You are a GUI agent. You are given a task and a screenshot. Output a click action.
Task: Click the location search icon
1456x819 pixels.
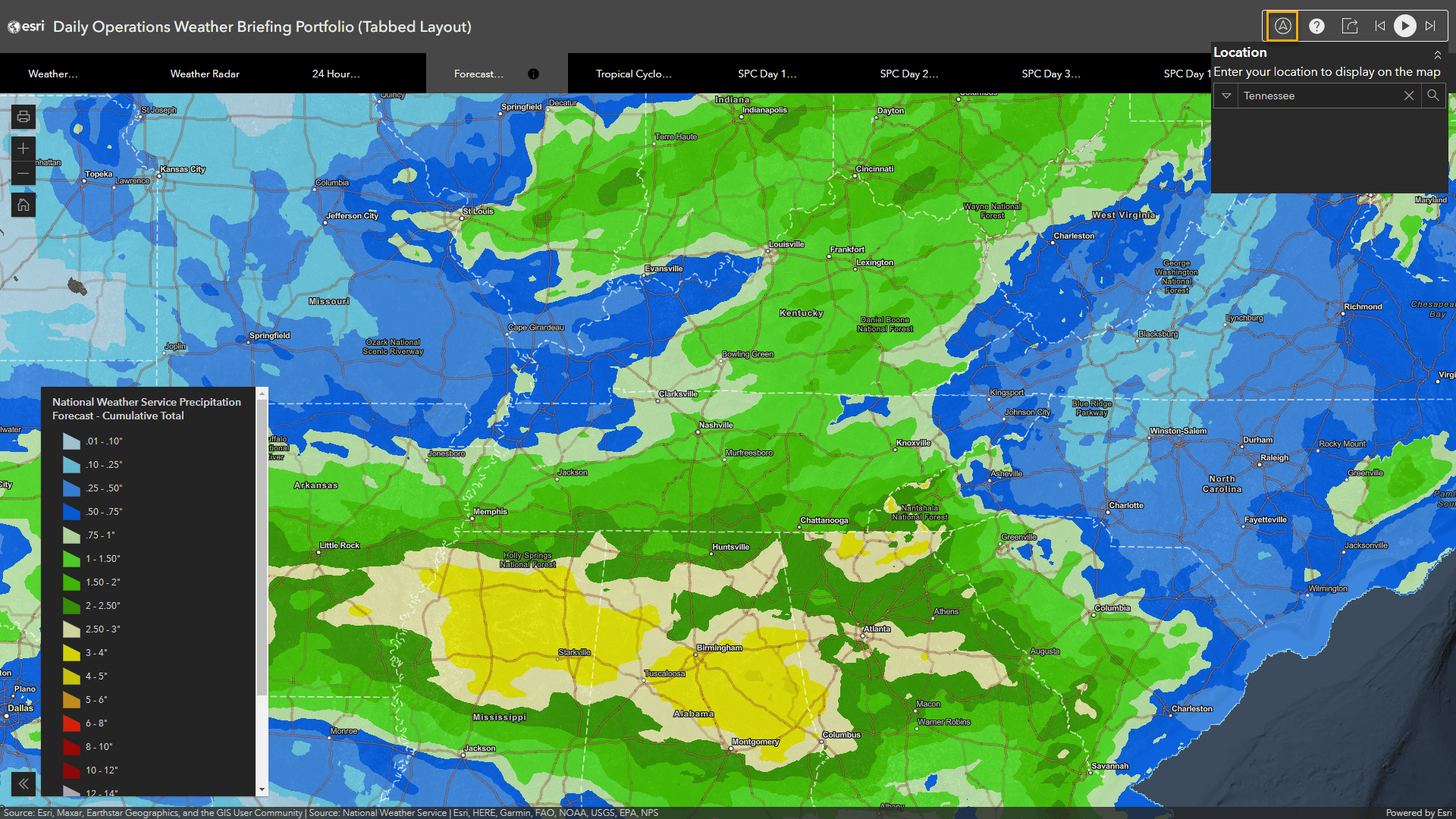point(1434,95)
